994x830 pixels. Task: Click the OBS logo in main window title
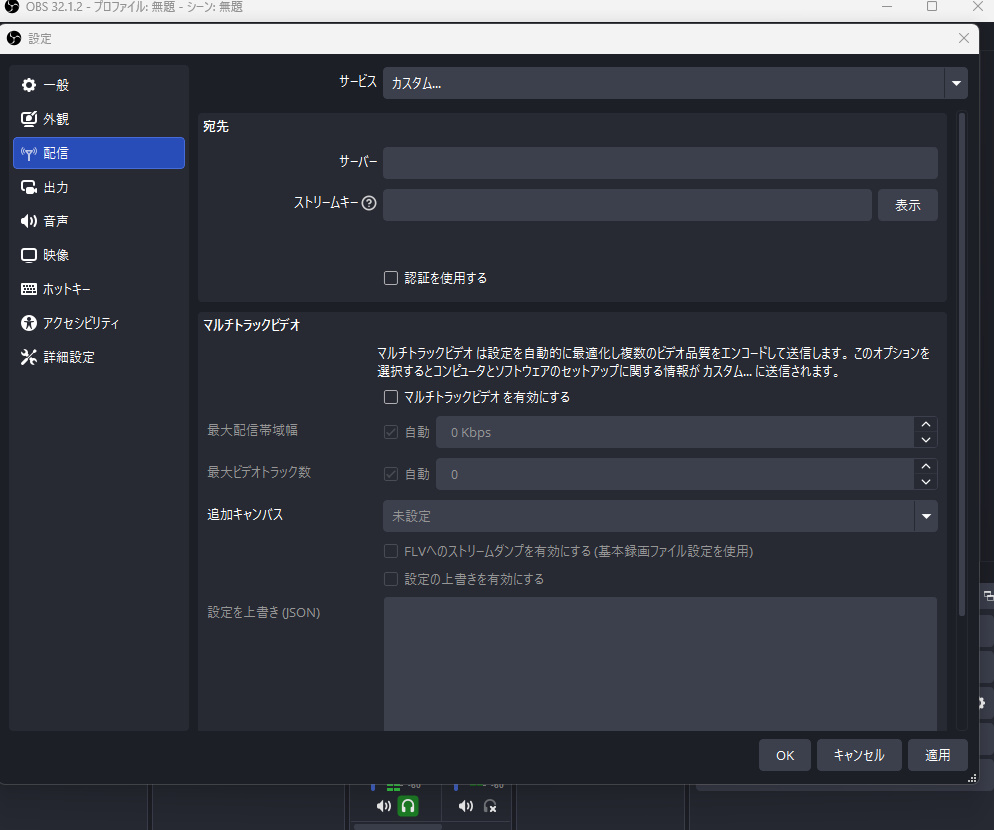coord(12,6)
